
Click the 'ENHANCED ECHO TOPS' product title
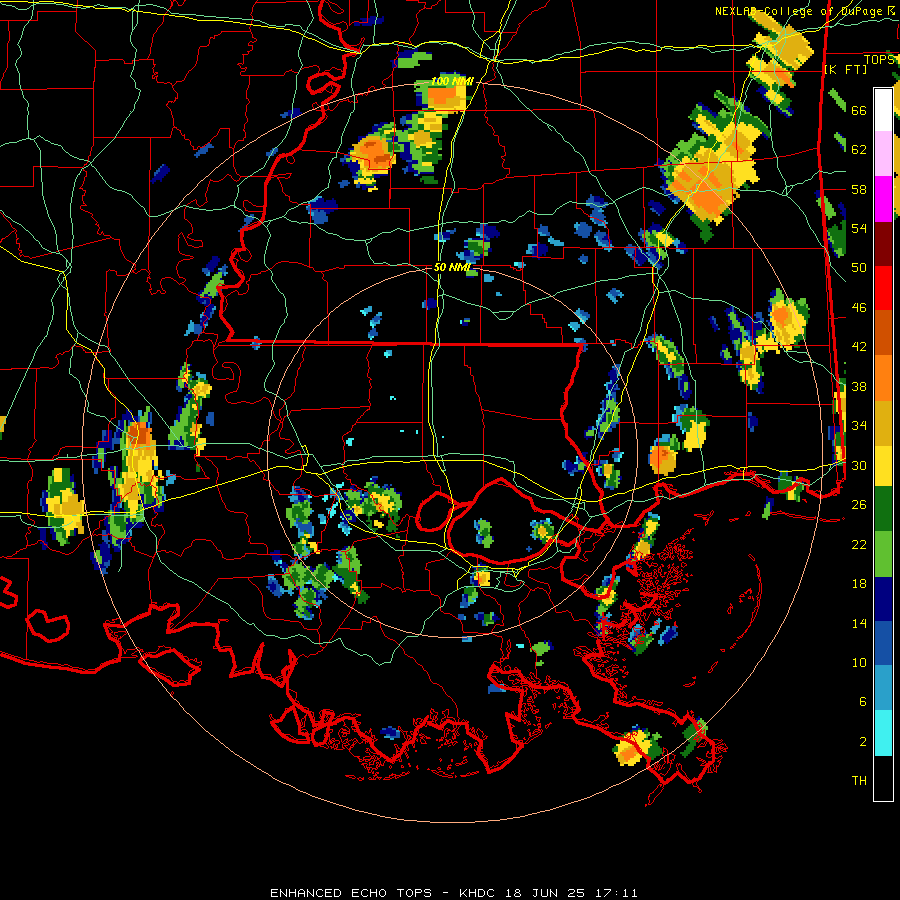click(x=351, y=893)
